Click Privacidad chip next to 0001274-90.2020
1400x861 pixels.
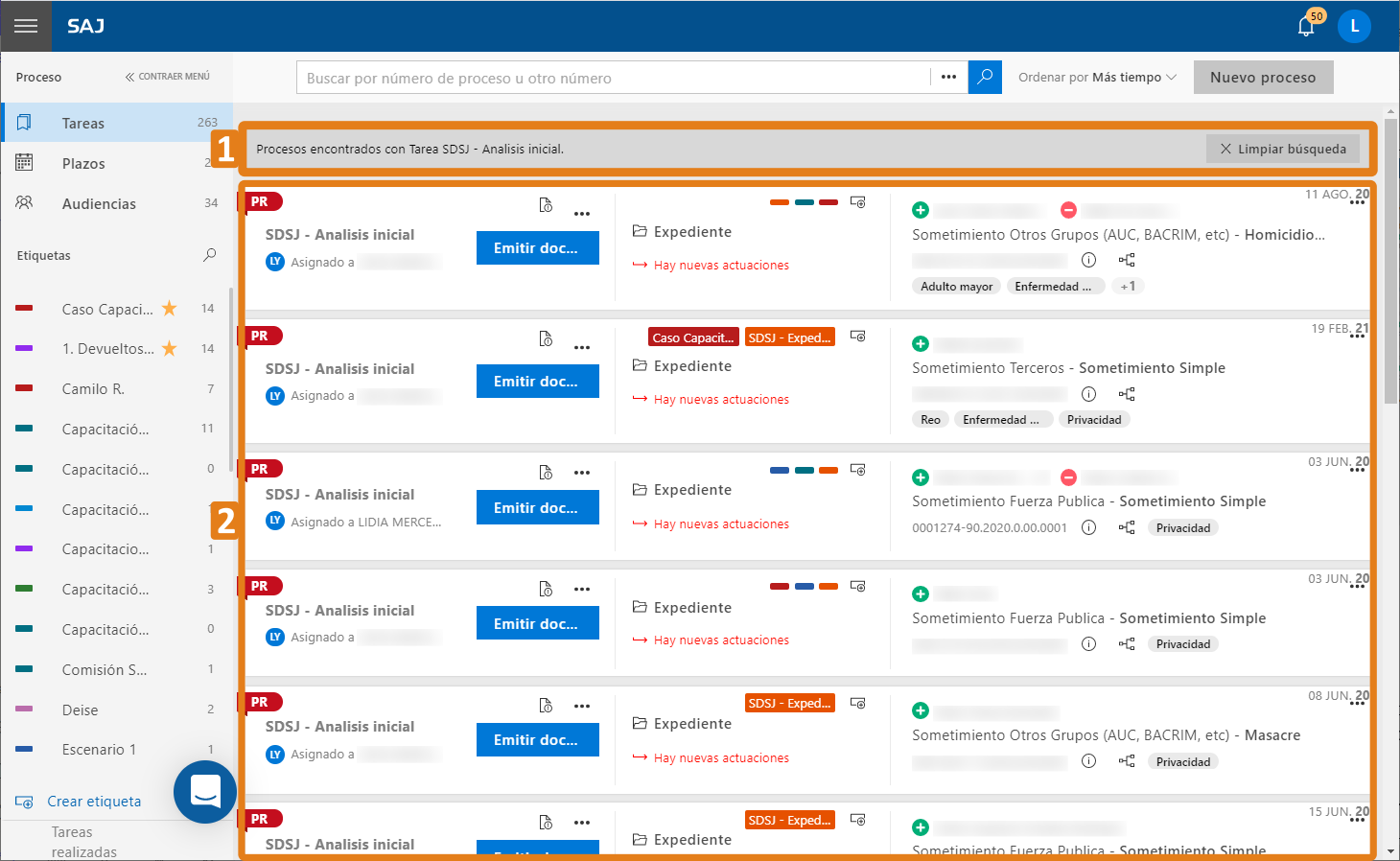coord(1183,527)
